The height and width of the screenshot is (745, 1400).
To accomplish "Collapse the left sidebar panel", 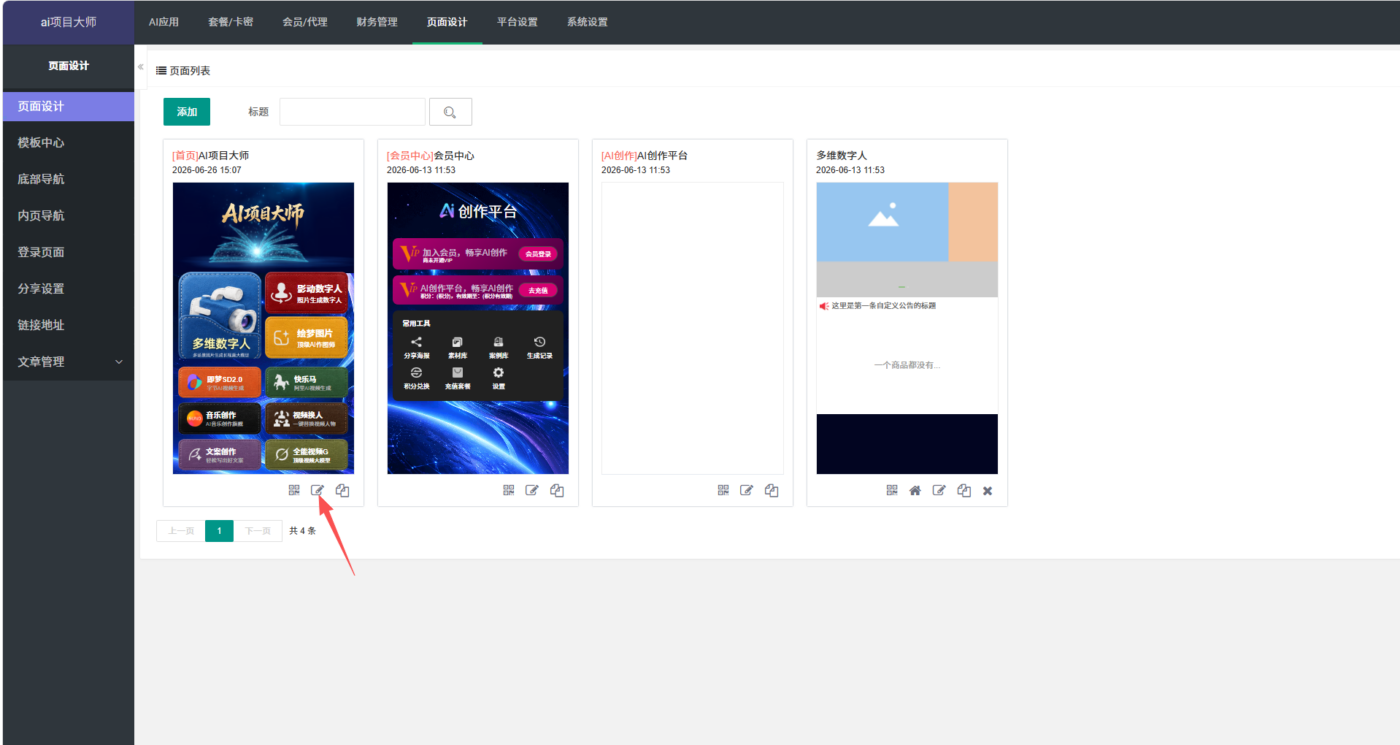I will pyautogui.click(x=141, y=67).
